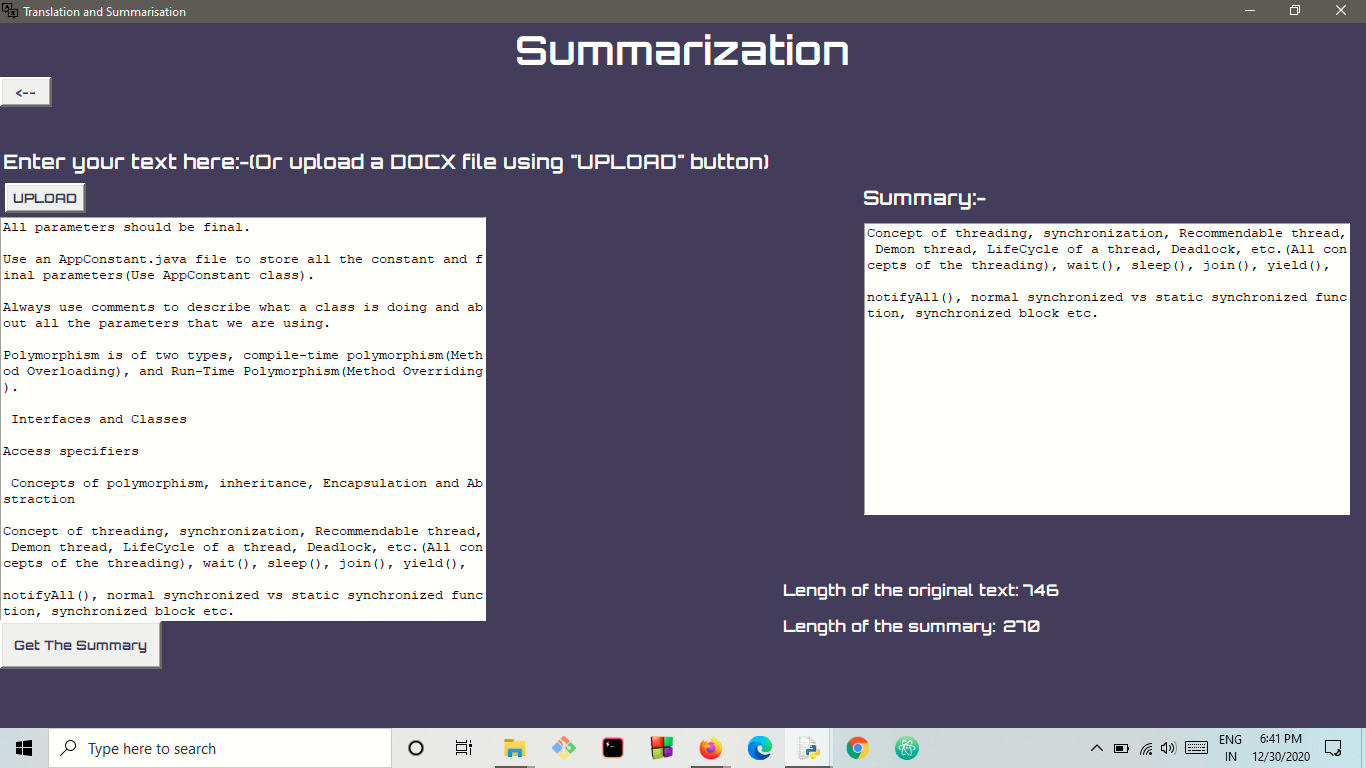Open Task View from the taskbar
Screen dimensions: 1366x768
tap(463, 747)
